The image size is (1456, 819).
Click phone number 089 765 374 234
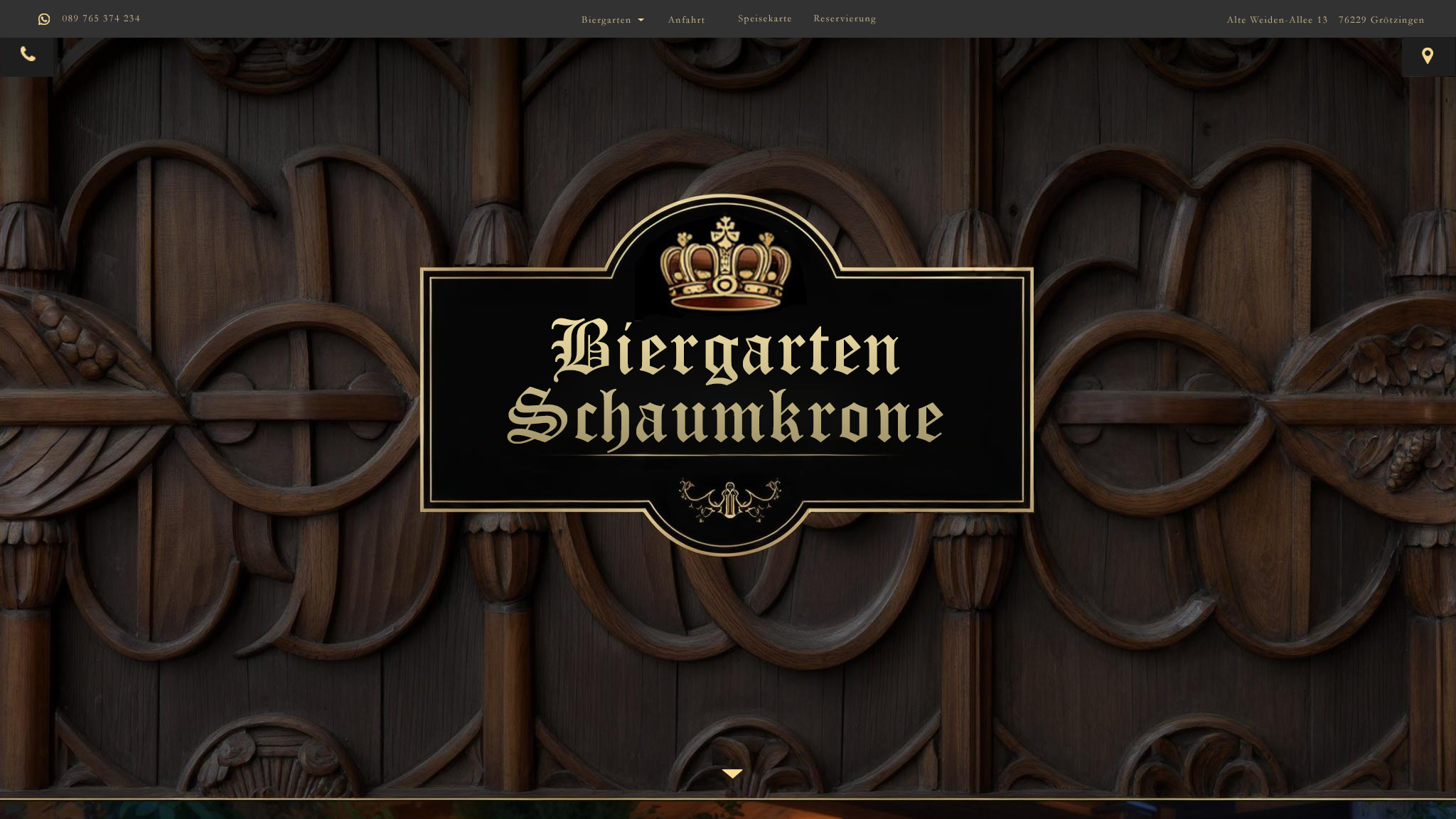coord(101,18)
